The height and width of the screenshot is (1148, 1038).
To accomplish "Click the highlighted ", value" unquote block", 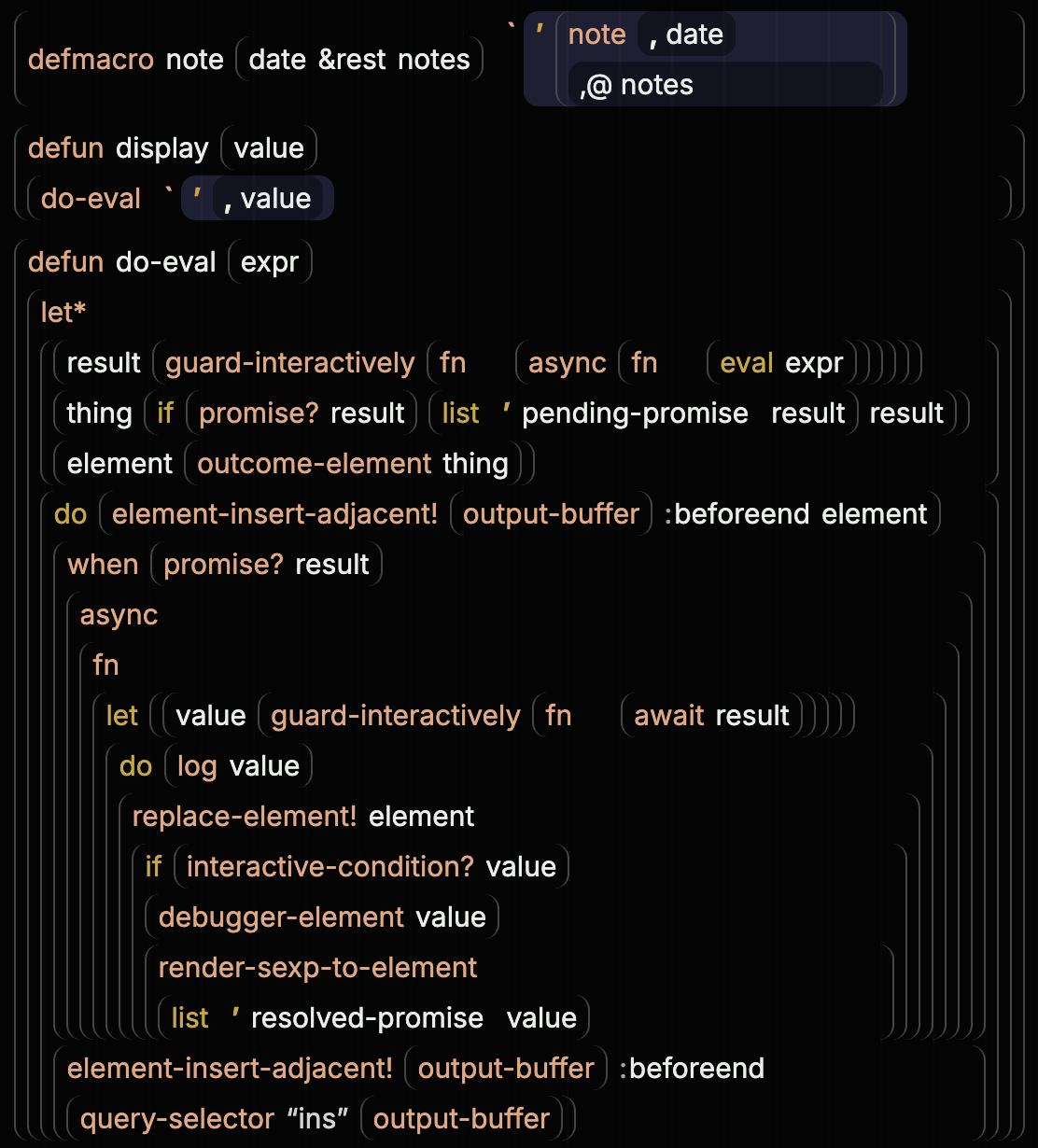I will tap(268, 199).
